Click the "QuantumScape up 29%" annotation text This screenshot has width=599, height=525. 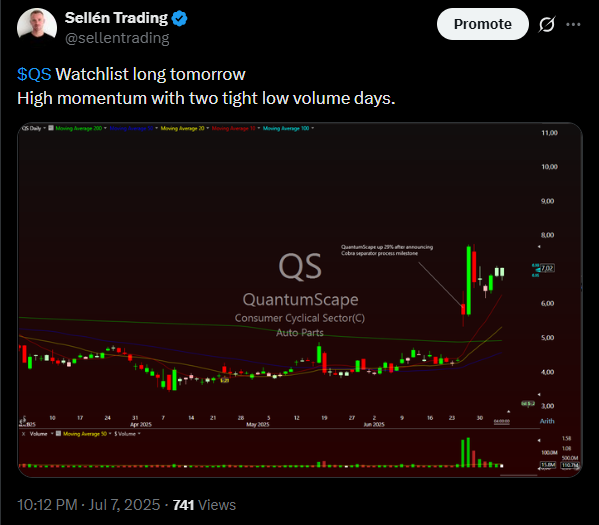pos(387,250)
